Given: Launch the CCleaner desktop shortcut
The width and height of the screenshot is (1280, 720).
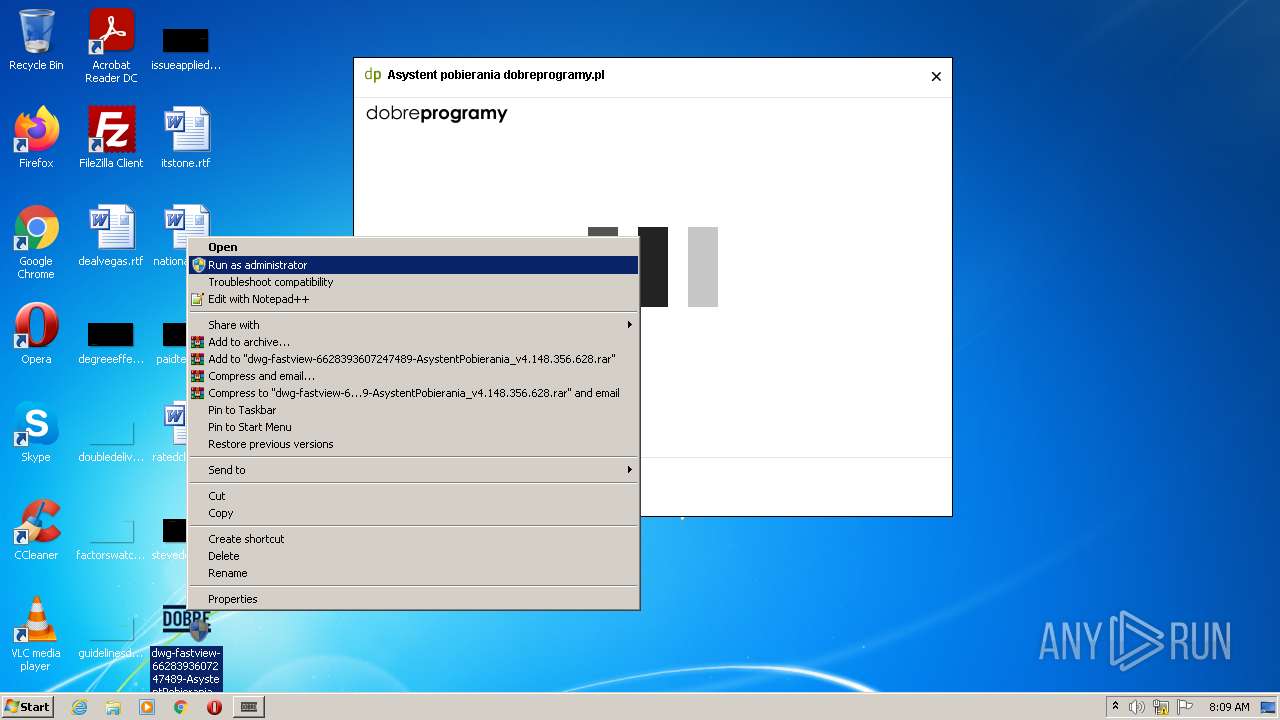Looking at the screenshot, I should 36,530.
